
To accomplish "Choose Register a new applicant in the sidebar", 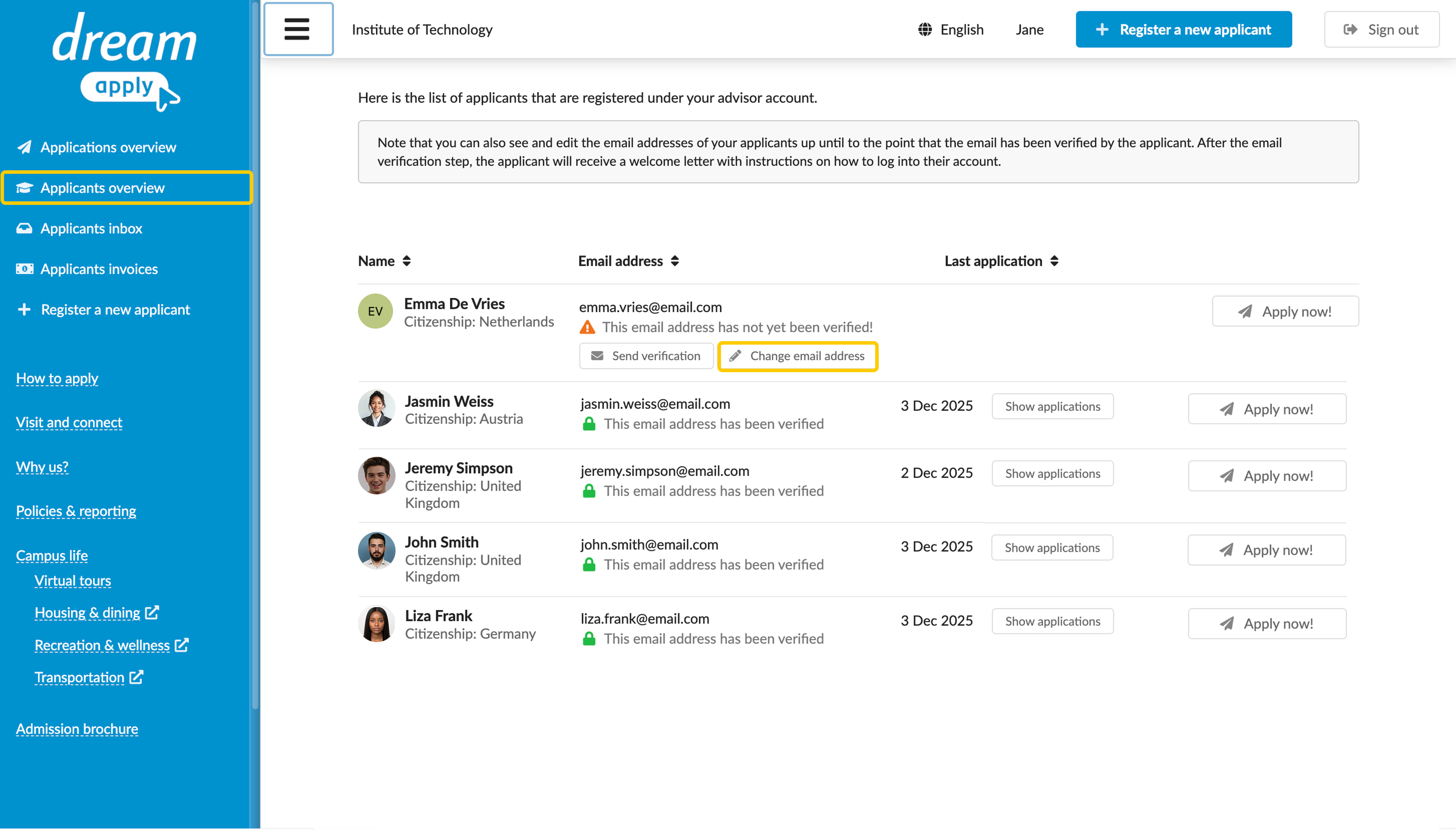I will [x=103, y=310].
